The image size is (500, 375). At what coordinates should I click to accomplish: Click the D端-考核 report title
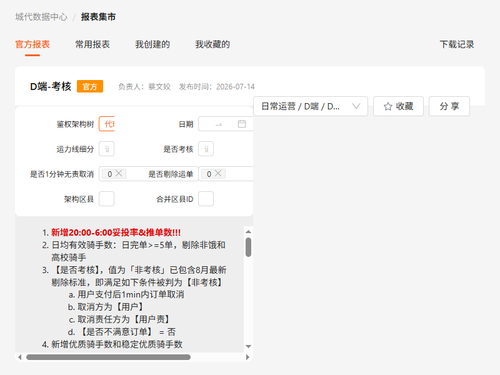51,86
